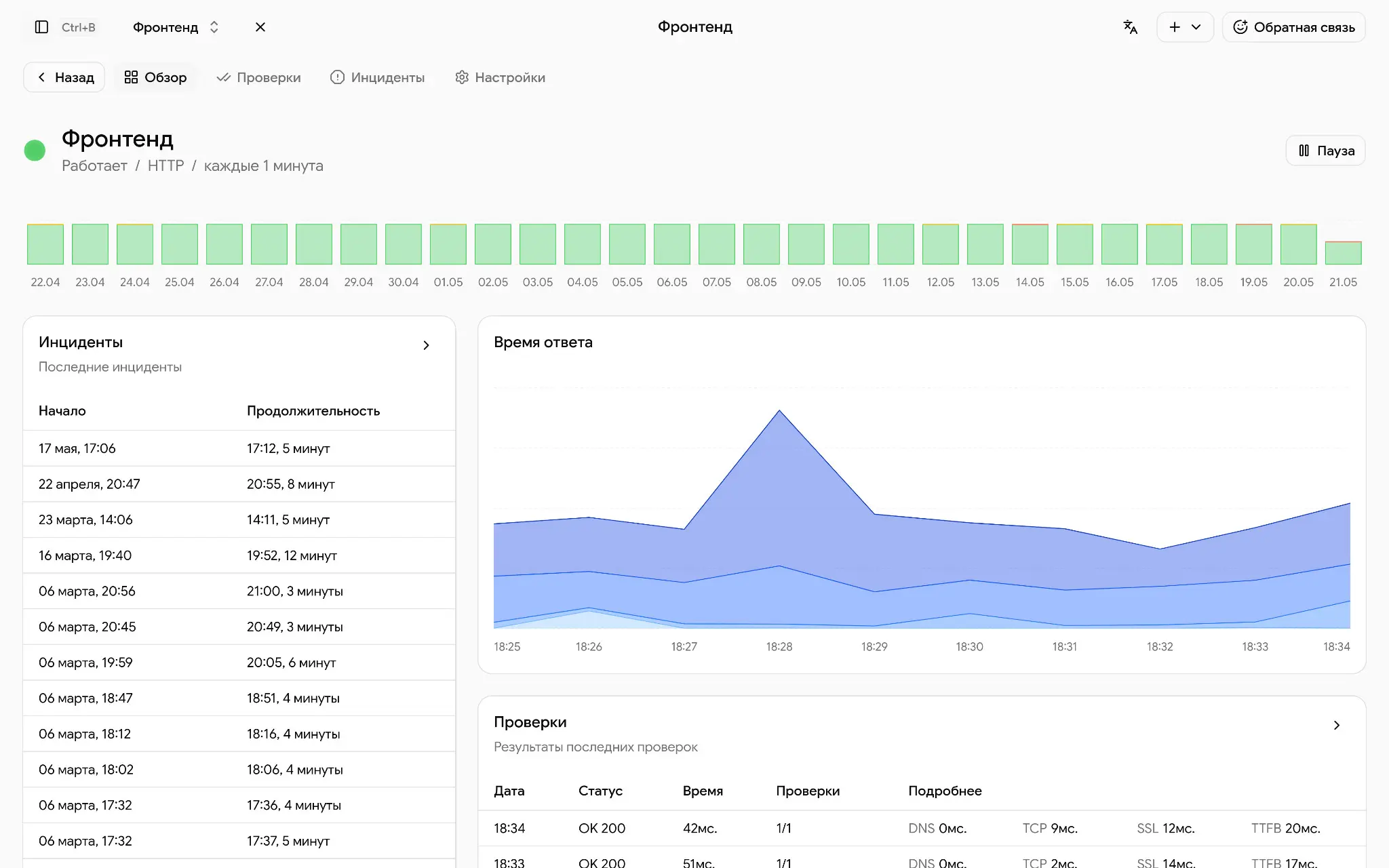Open incident row 06 марта, 20:56
This screenshot has width=1389, height=868.
click(x=239, y=591)
